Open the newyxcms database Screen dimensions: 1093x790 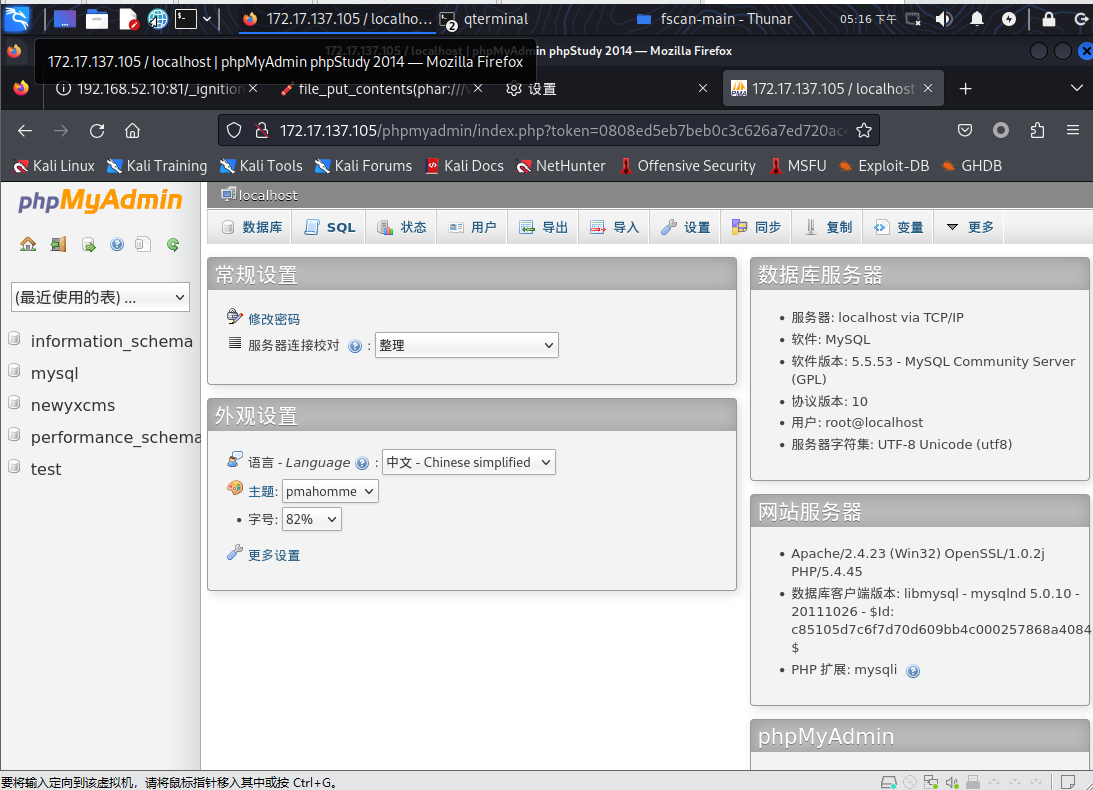(72, 405)
